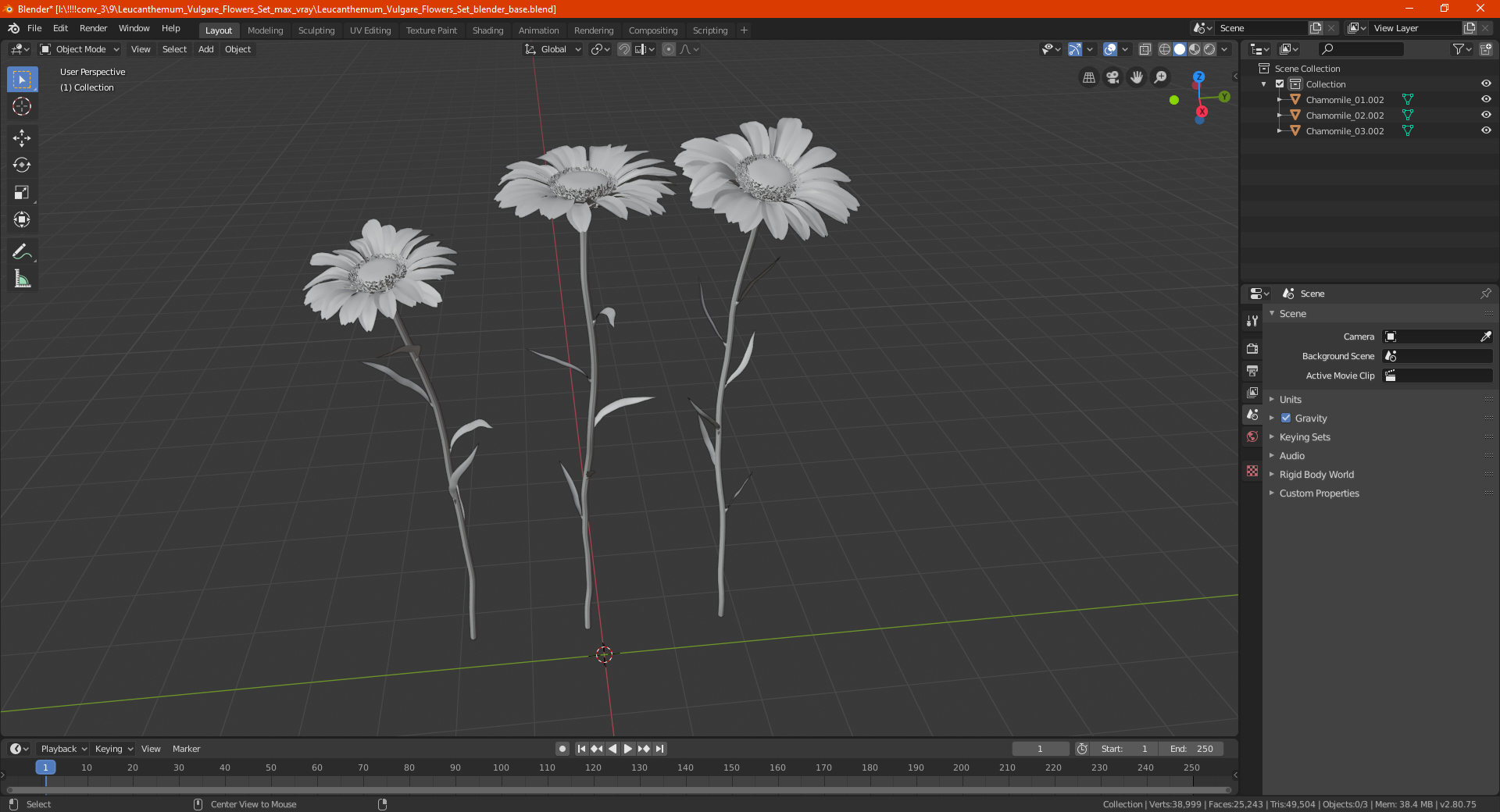Click the End frame field showing 250
Viewport: 1500px width, 812px height.
(1191, 749)
